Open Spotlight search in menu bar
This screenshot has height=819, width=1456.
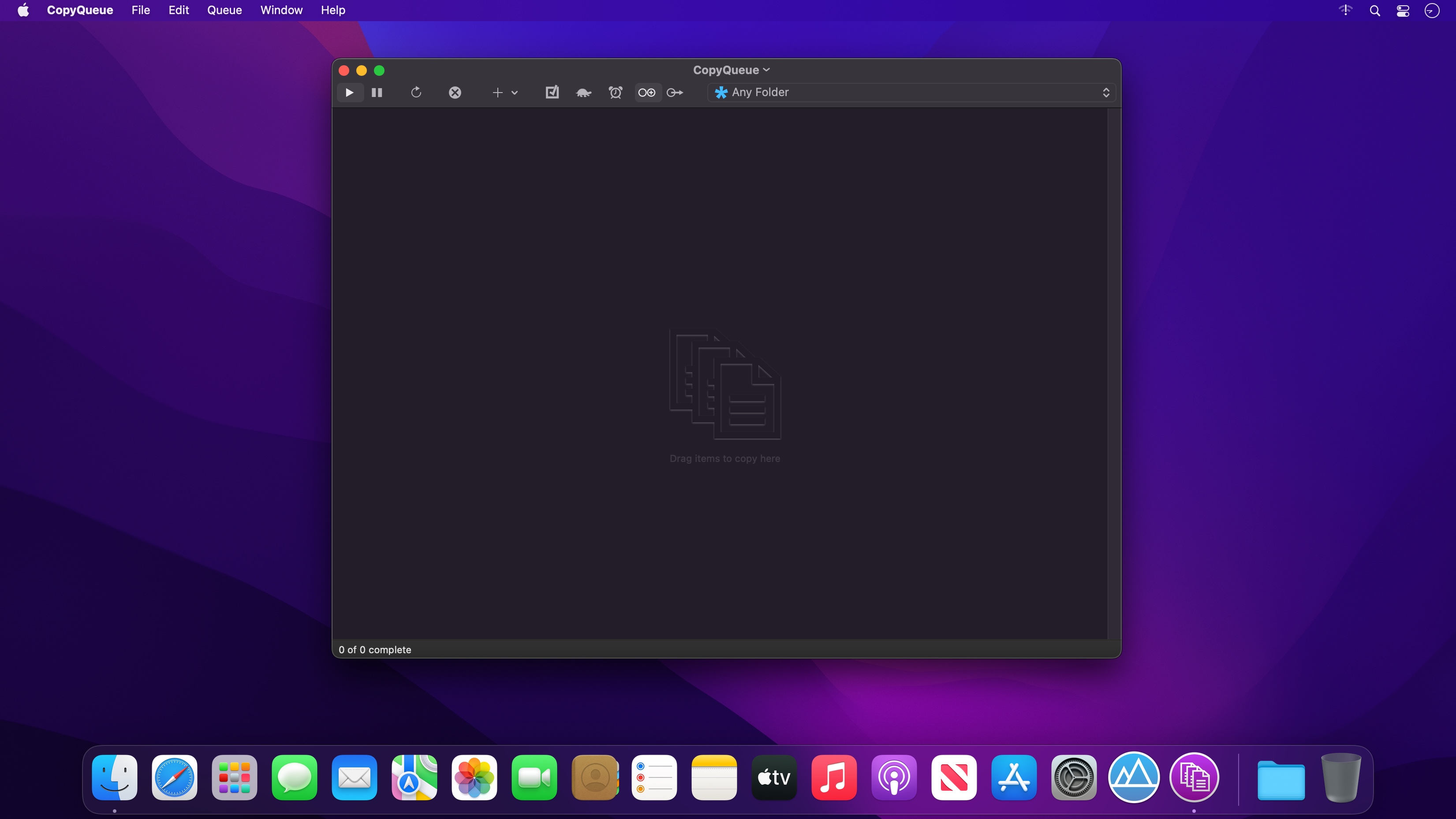(1375, 11)
